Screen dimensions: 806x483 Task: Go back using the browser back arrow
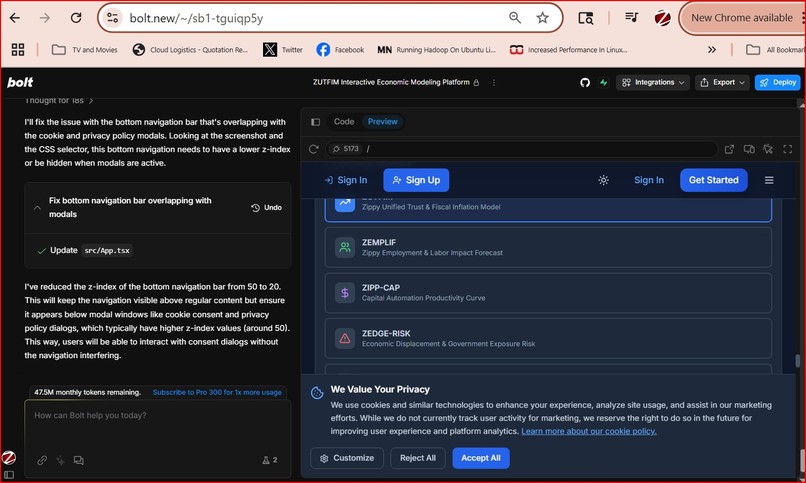pos(15,18)
